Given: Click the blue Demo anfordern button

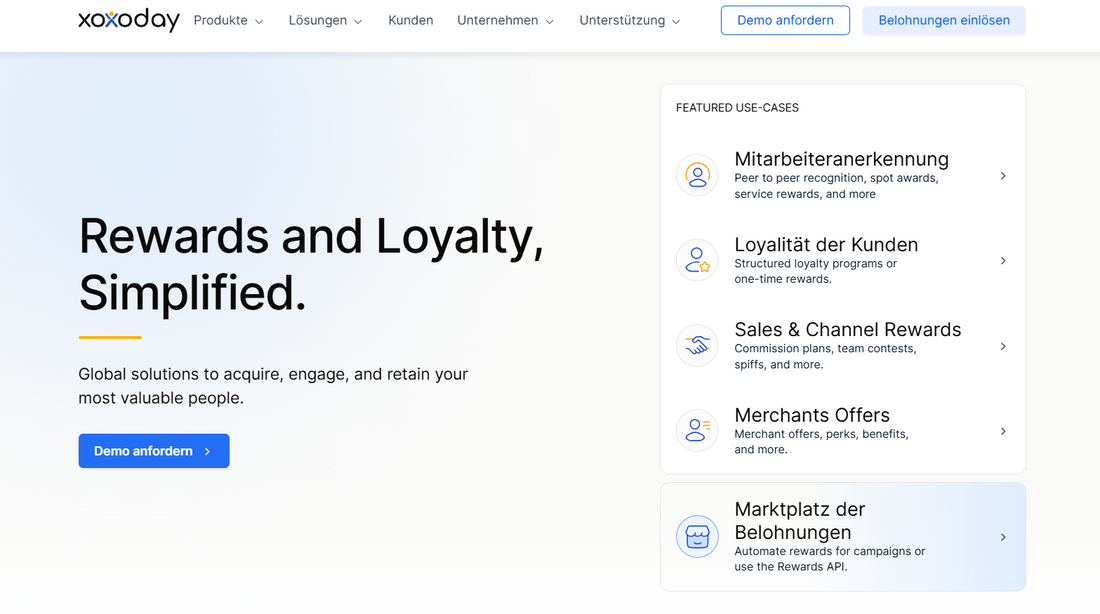Looking at the screenshot, I should pyautogui.click(x=153, y=450).
